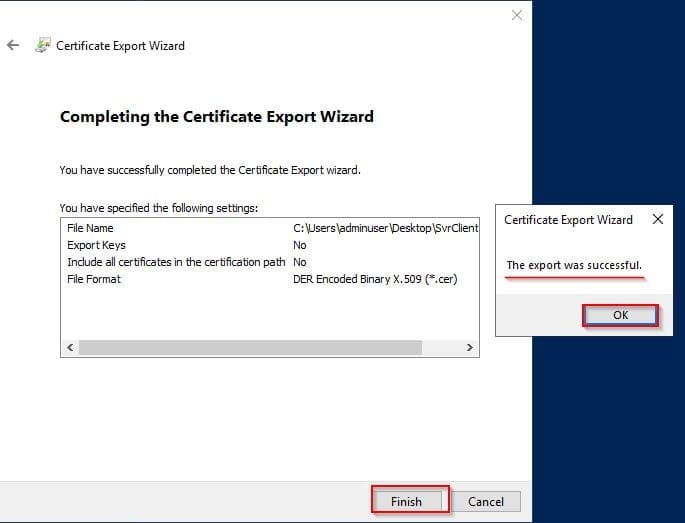685x523 pixels.
Task: Click the settings list's right scroll arrow
Action: pyautogui.click(x=470, y=347)
